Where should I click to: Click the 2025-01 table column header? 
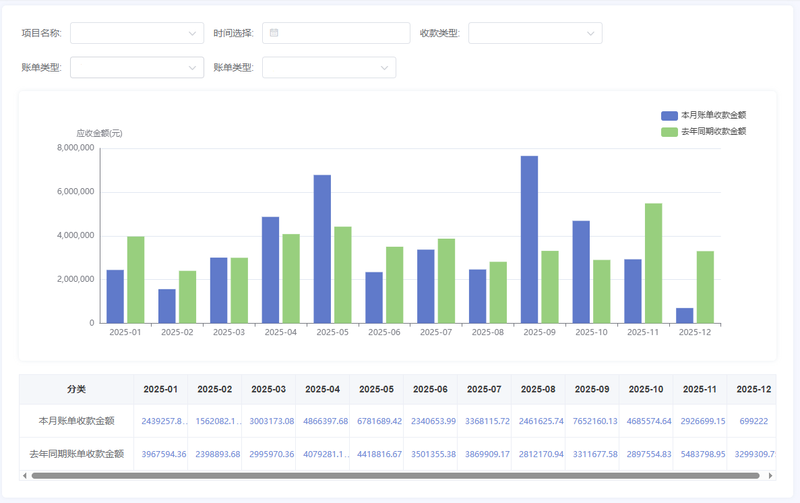160,389
